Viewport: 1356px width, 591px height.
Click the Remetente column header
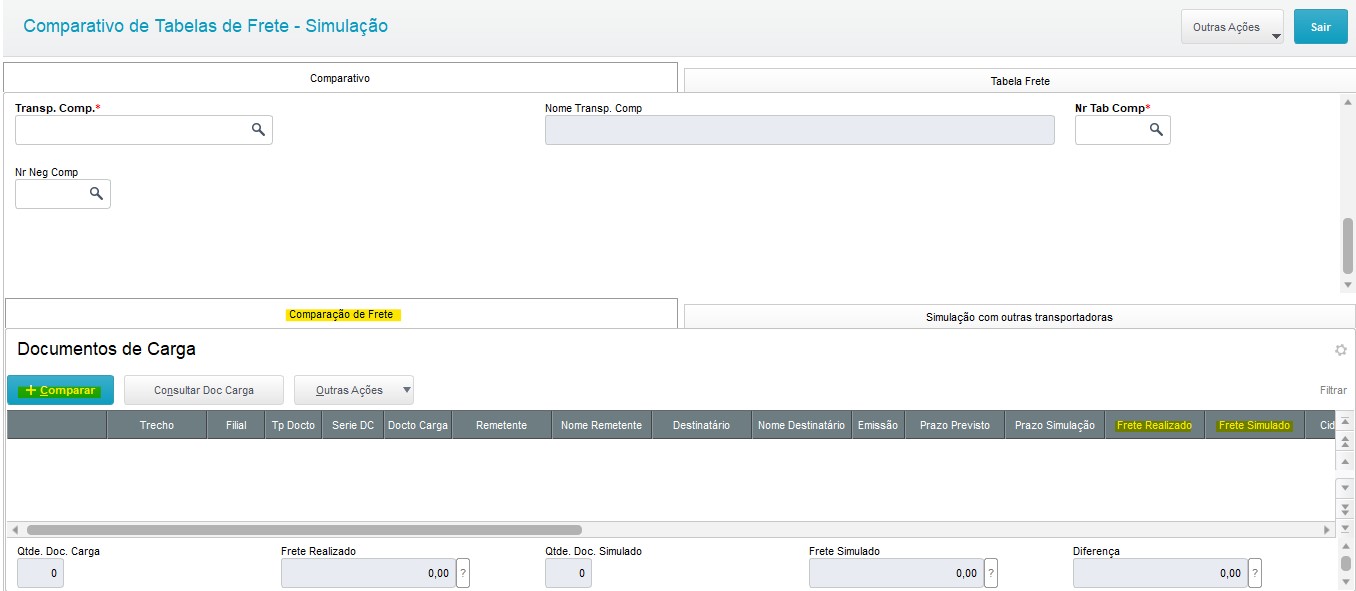502,425
